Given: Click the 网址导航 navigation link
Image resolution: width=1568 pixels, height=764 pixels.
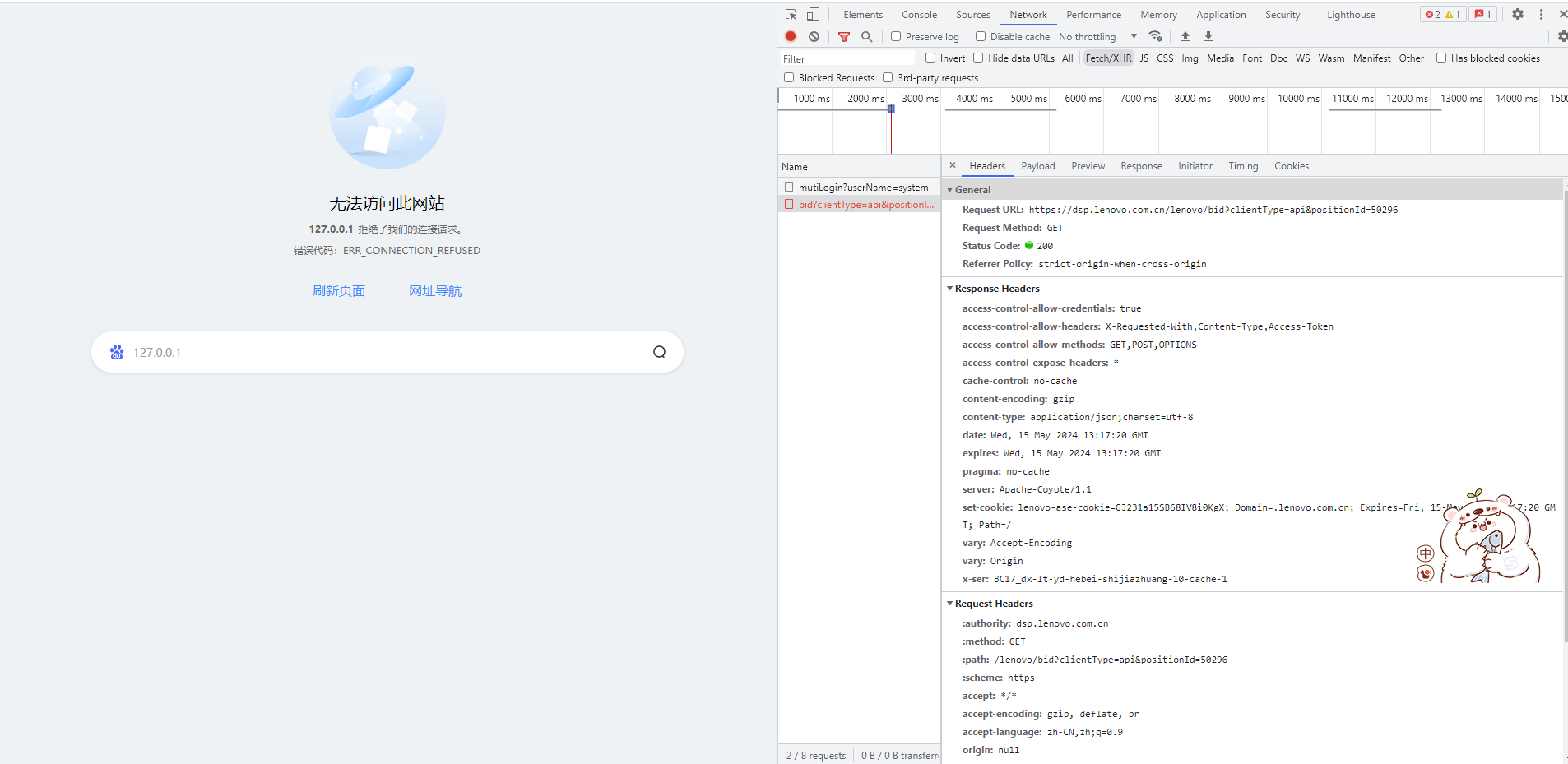Looking at the screenshot, I should [x=435, y=291].
